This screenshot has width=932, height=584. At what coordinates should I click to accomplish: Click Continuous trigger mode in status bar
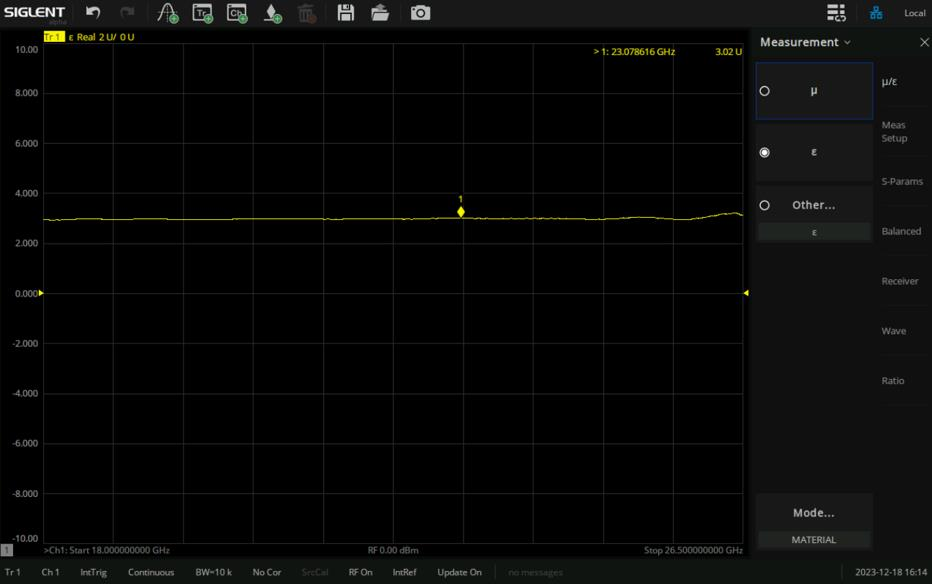click(151, 572)
